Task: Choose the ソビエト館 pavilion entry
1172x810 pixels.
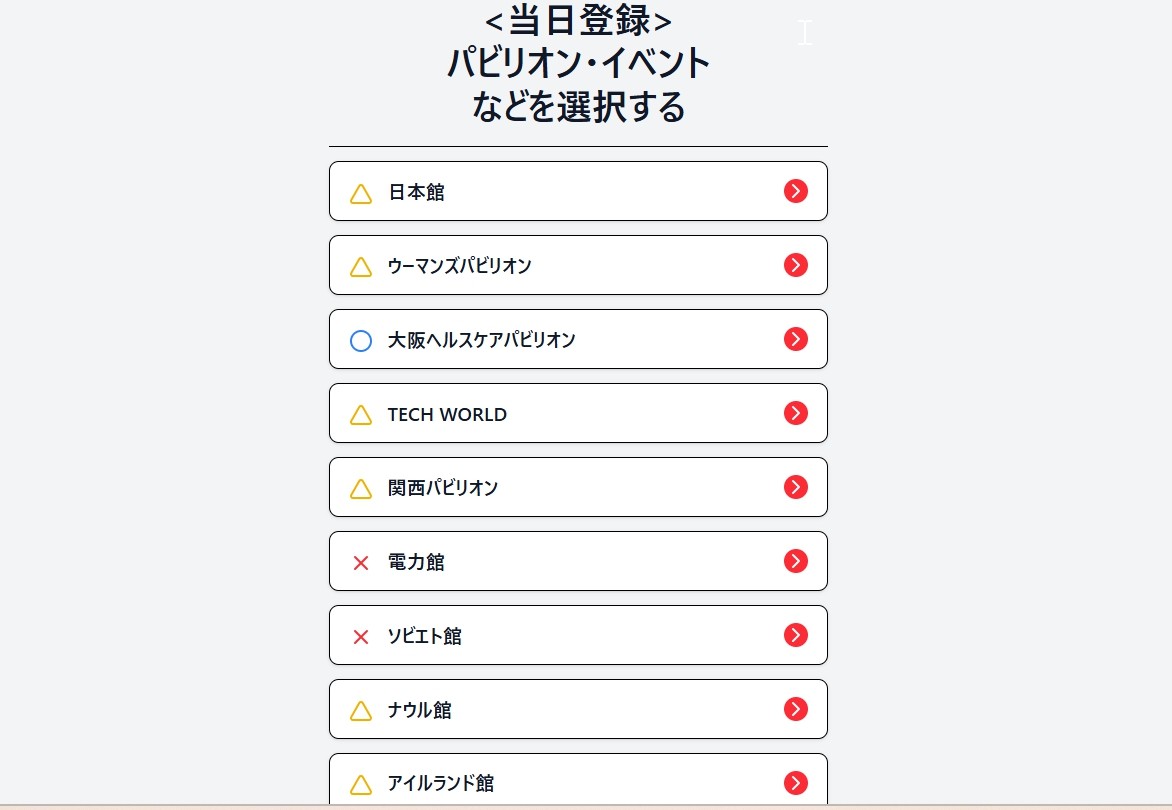Action: tap(425, 636)
